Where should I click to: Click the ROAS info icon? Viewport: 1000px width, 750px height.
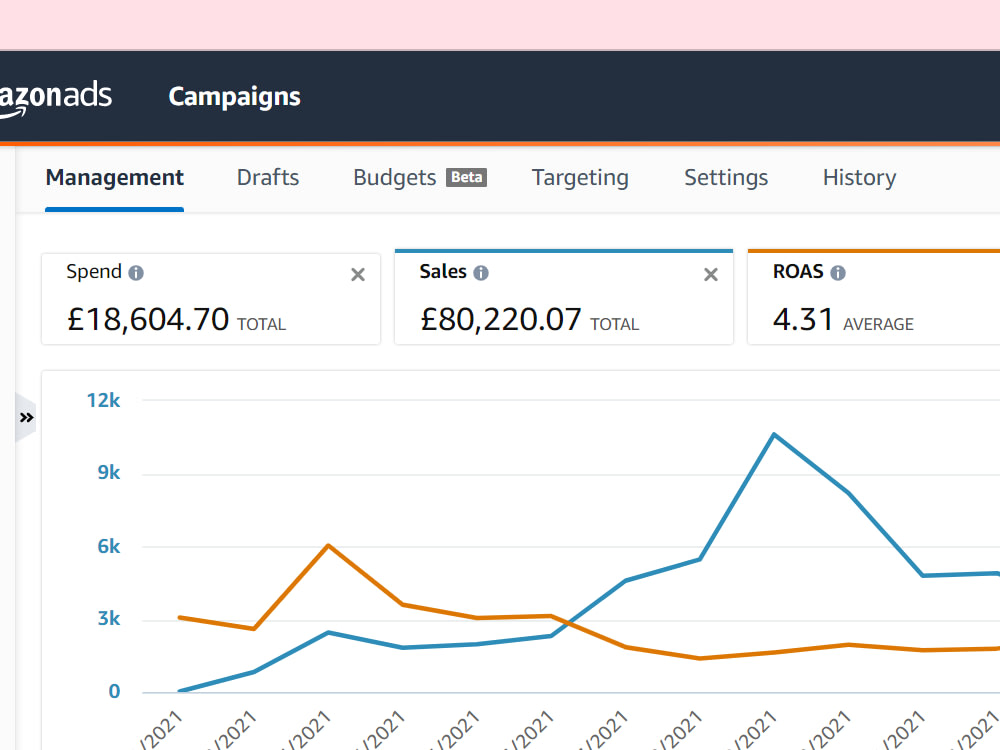838,273
